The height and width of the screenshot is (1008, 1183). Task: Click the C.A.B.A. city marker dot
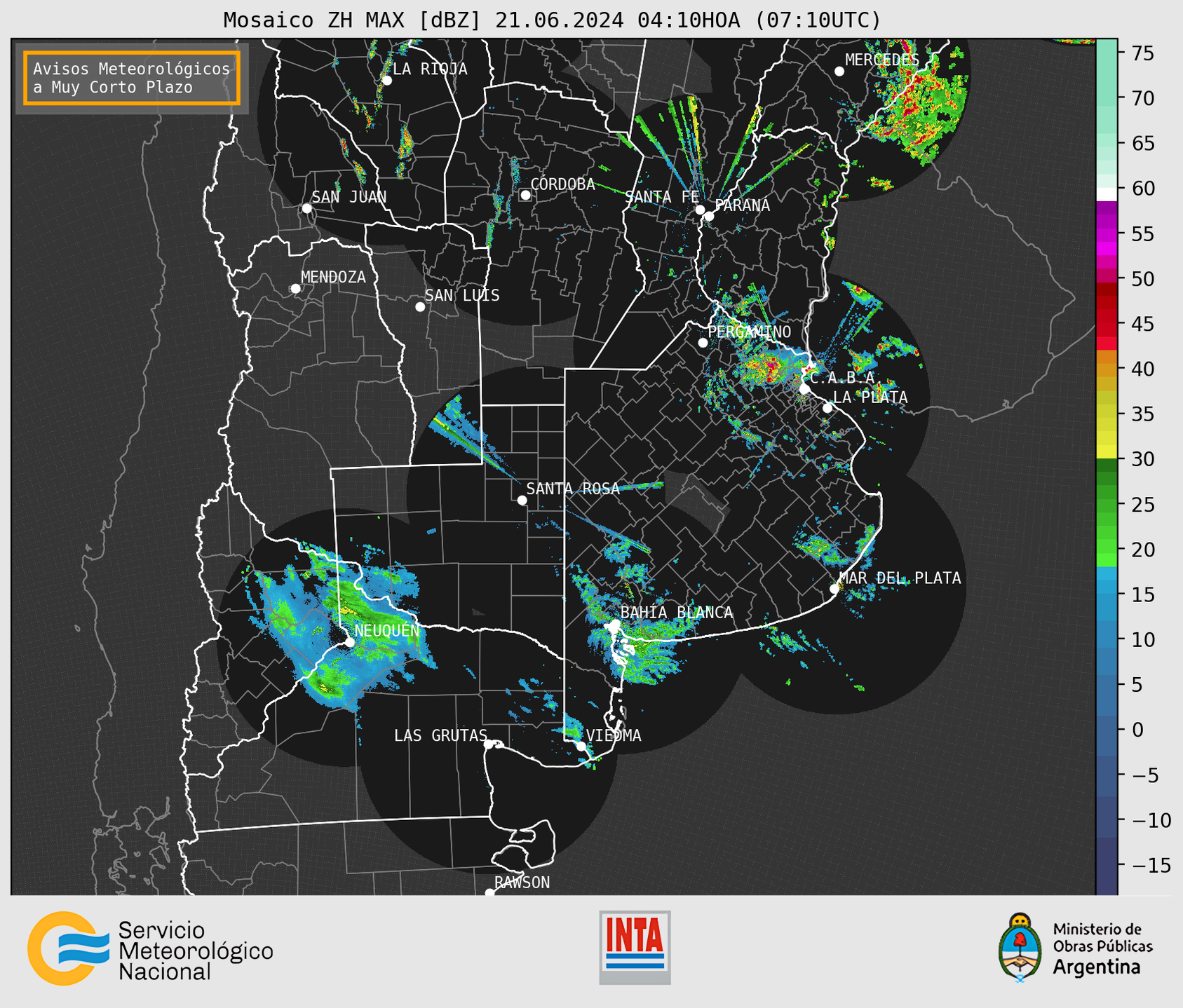tap(805, 389)
